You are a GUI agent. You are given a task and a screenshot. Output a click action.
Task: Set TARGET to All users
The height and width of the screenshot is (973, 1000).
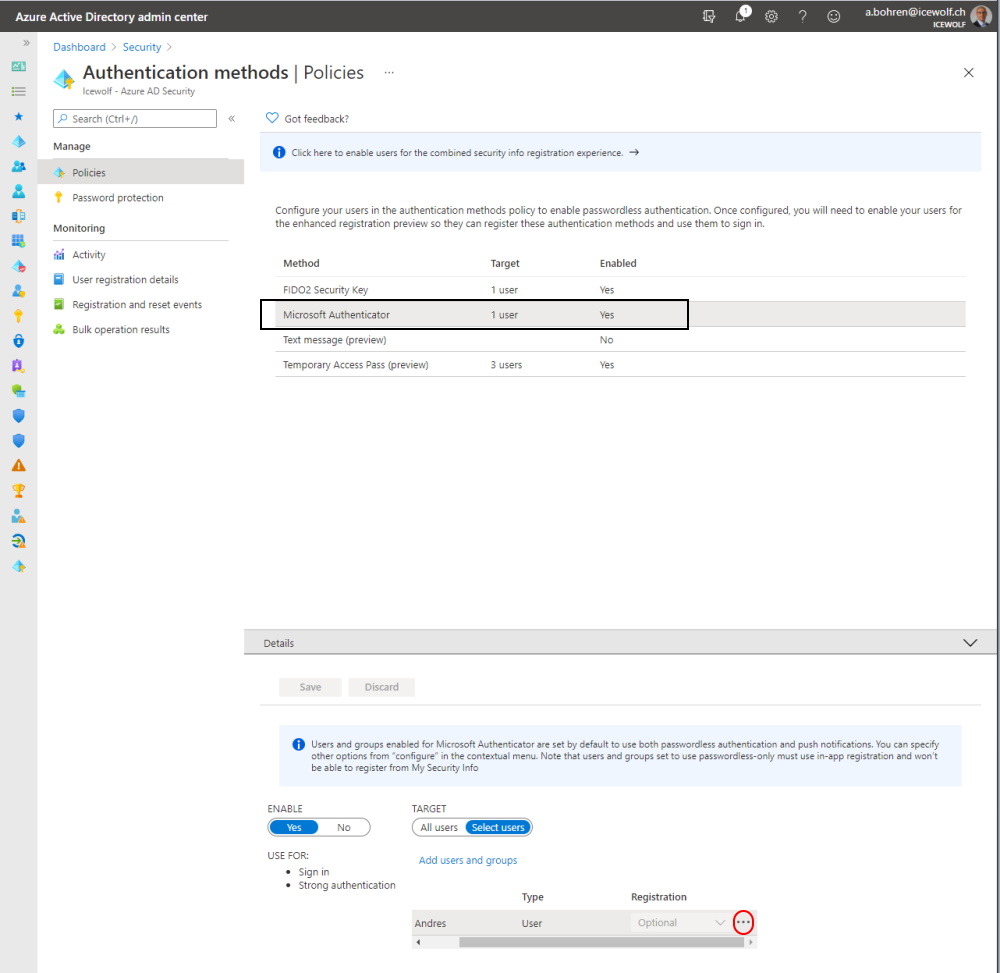439,827
